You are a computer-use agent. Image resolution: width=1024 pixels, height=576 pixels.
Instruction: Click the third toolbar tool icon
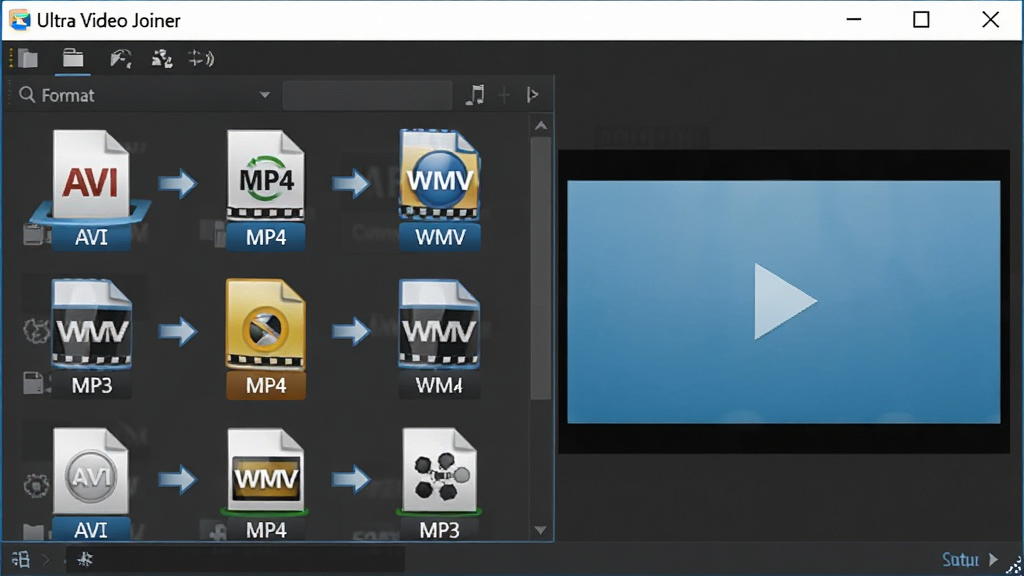120,59
